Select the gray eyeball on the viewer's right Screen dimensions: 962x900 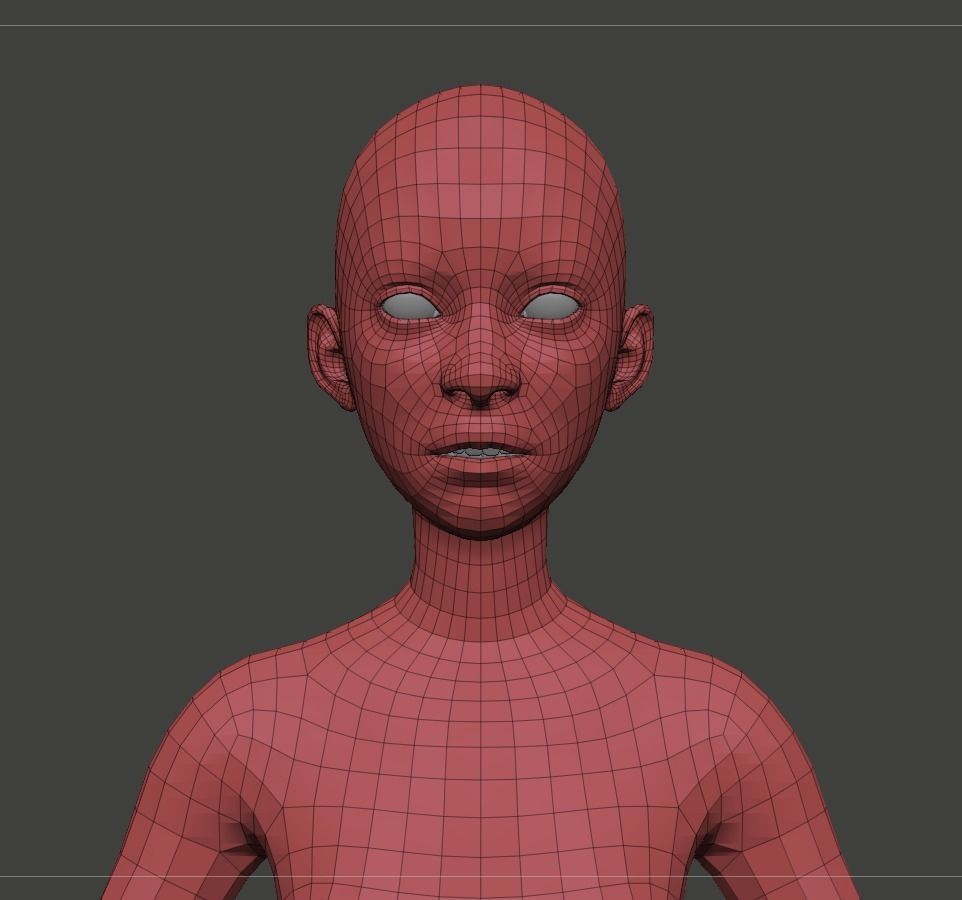[550, 306]
